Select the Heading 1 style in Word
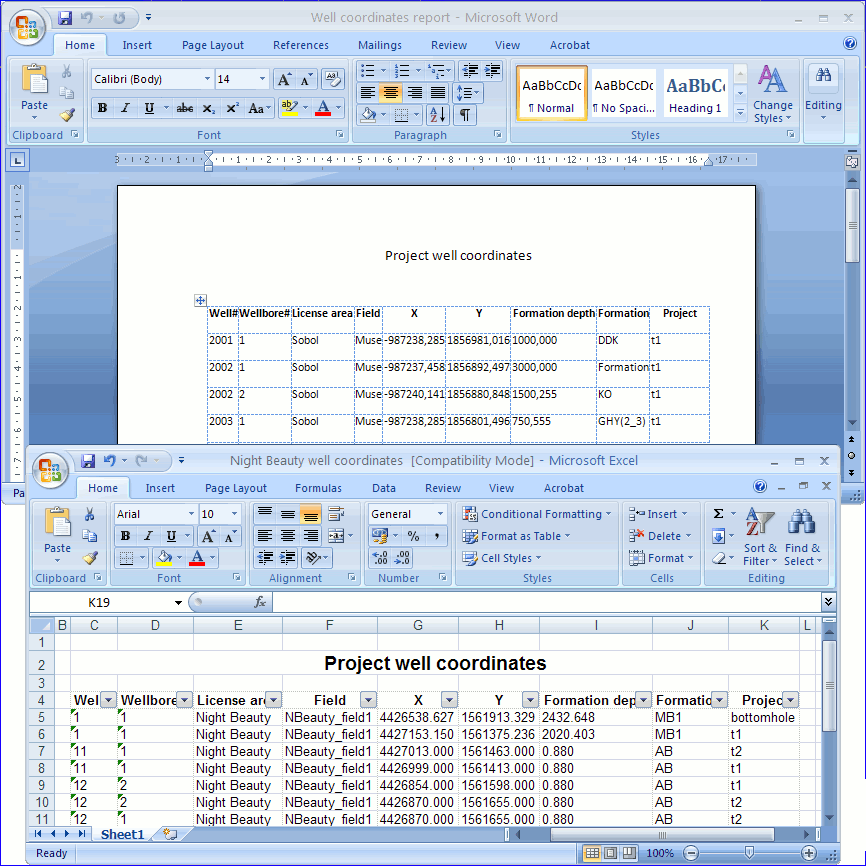This screenshot has height=866, width=866. (x=695, y=93)
